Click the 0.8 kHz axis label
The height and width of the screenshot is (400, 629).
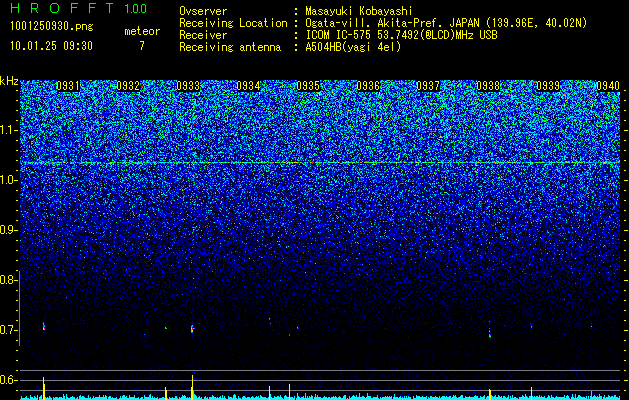point(8,280)
